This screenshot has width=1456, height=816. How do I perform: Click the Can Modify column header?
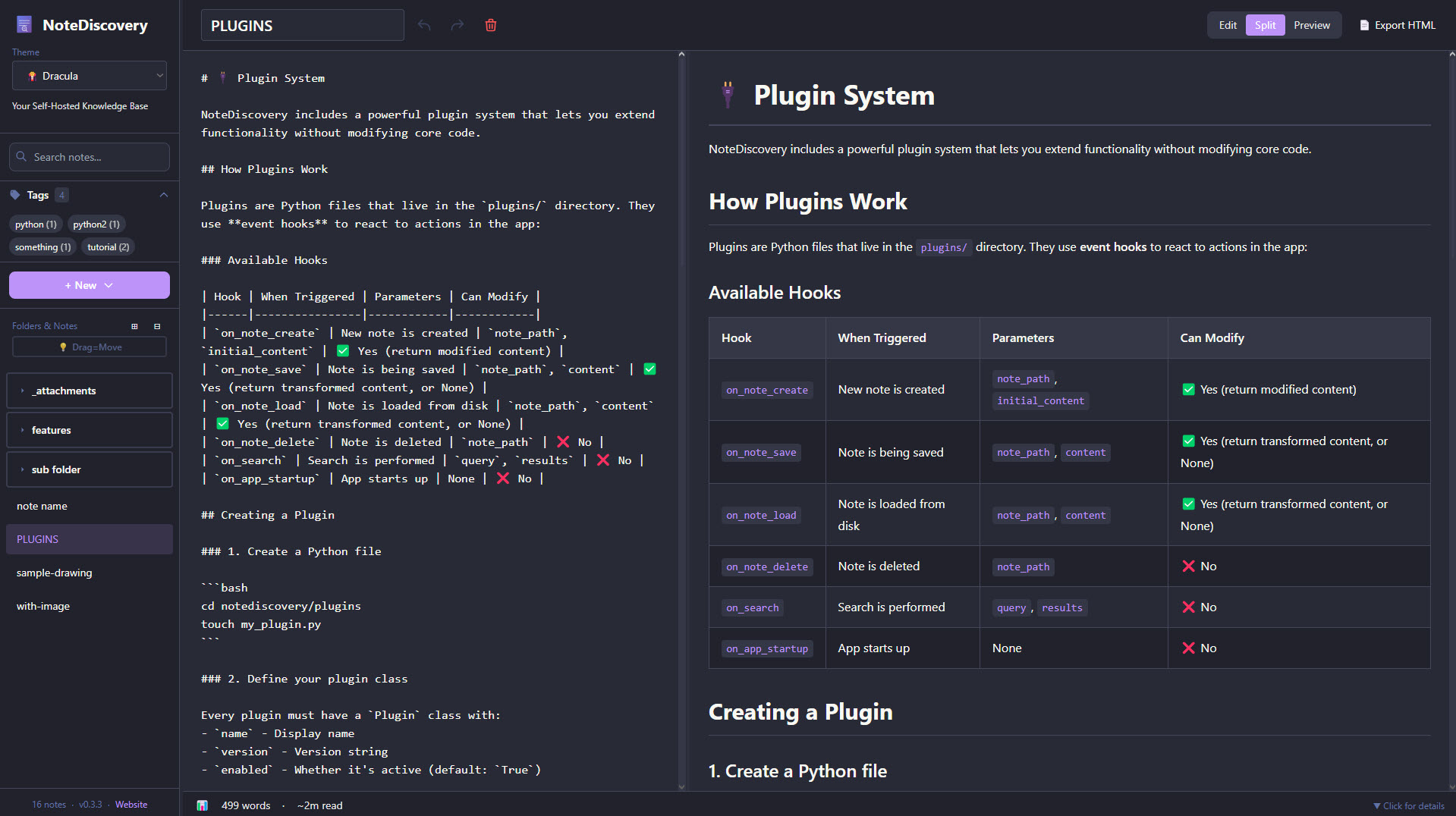(x=1212, y=338)
